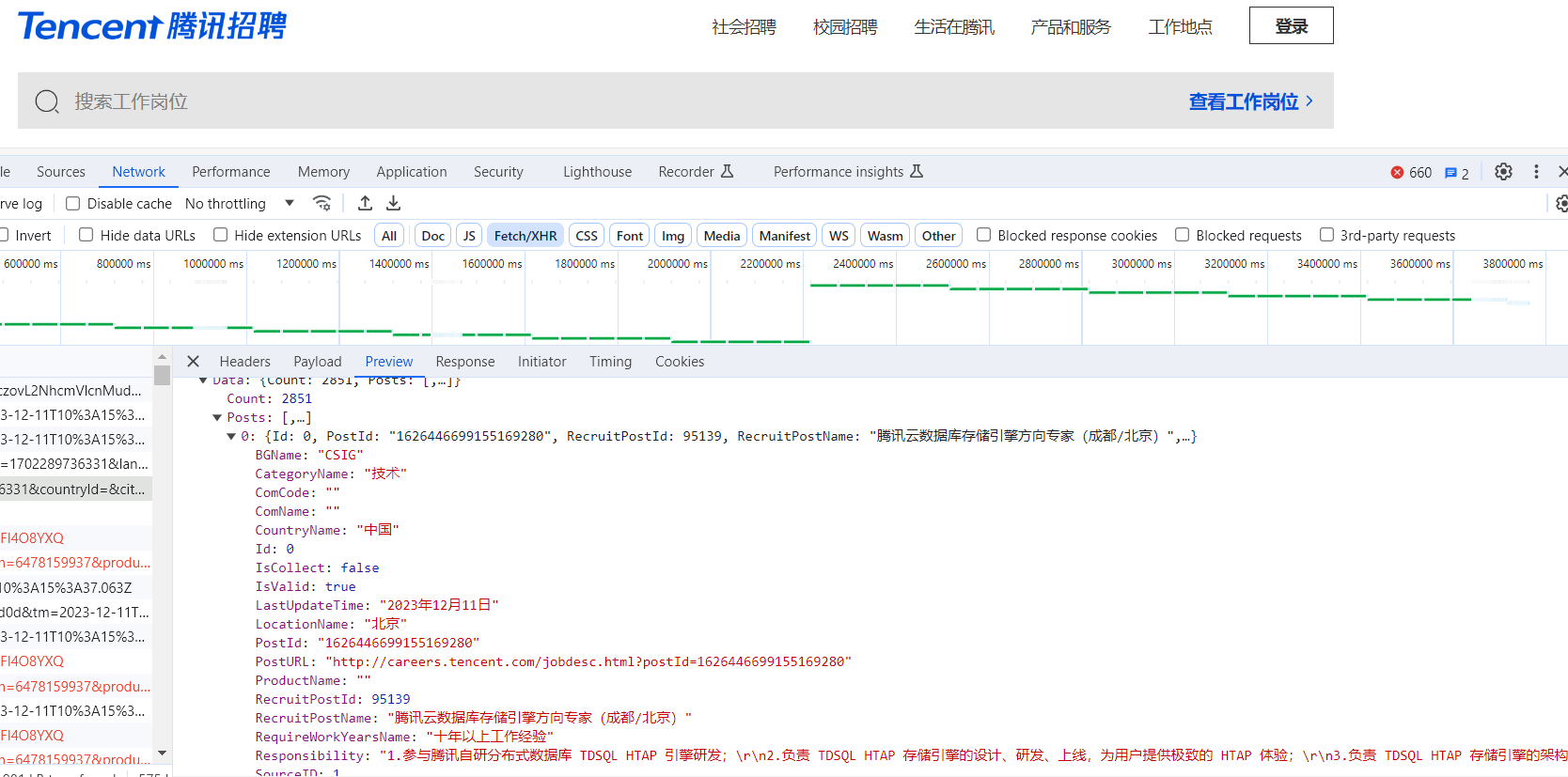Filter requests by Wasm
This screenshot has height=777, width=1568.
click(886, 236)
